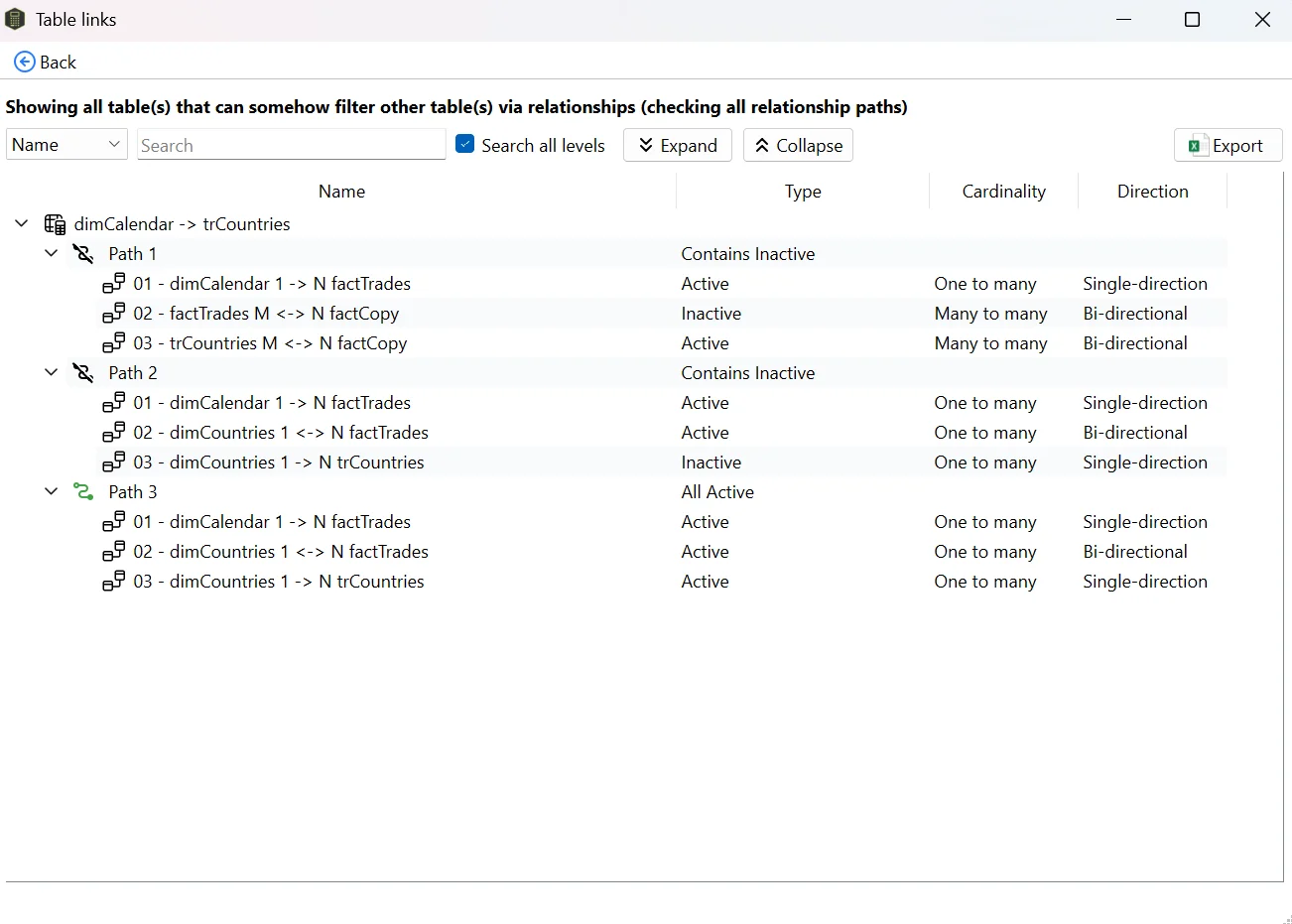The height and width of the screenshot is (924, 1292).
Task: Collapse the Path 3 tree node
Action: tap(51, 491)
